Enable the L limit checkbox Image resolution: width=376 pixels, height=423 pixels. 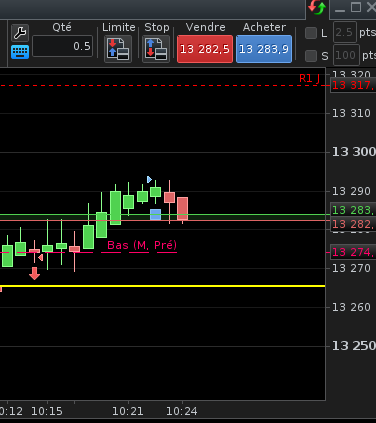(x=311, y=33)
